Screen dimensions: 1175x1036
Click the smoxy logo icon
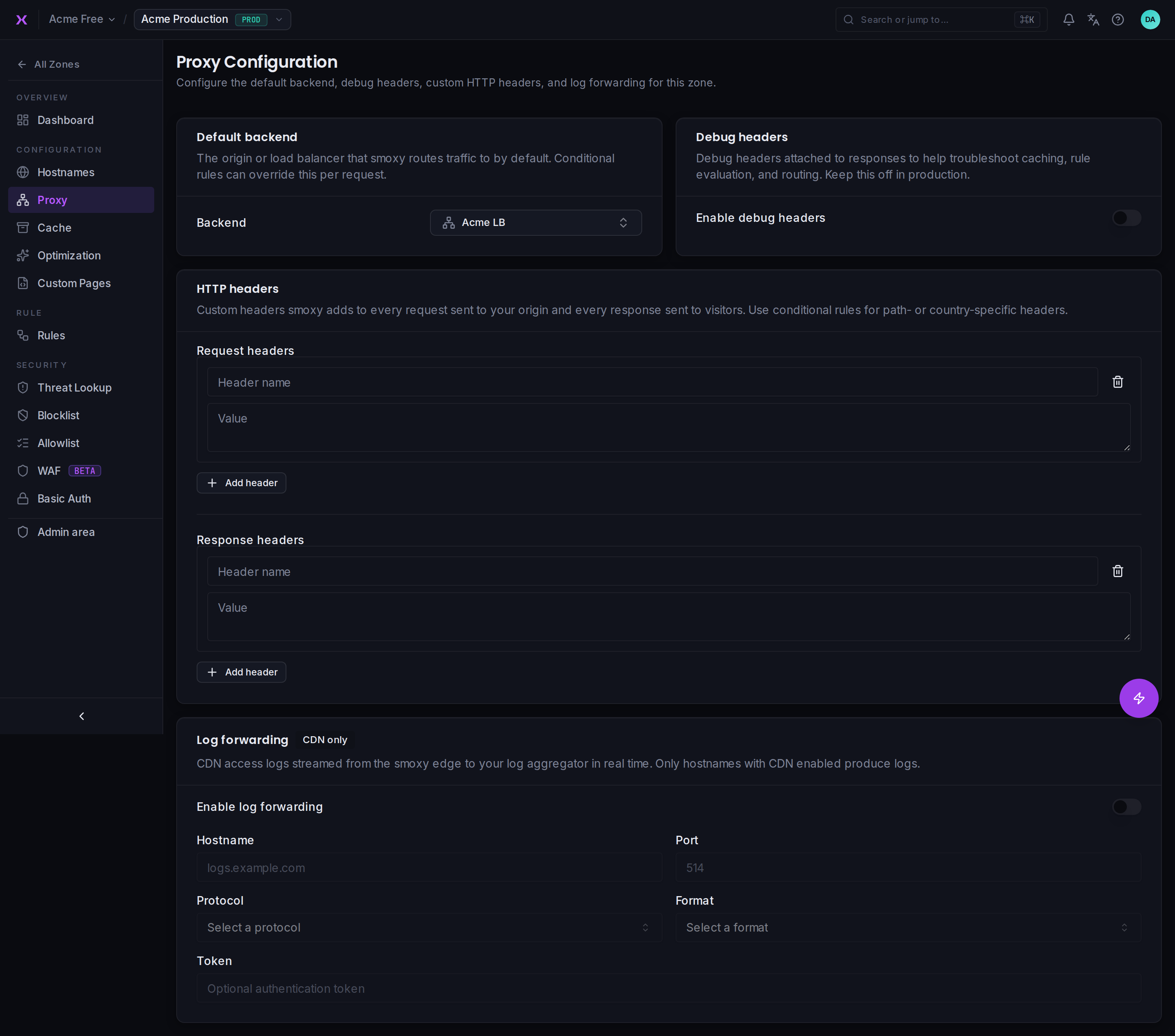click(21, 20)
